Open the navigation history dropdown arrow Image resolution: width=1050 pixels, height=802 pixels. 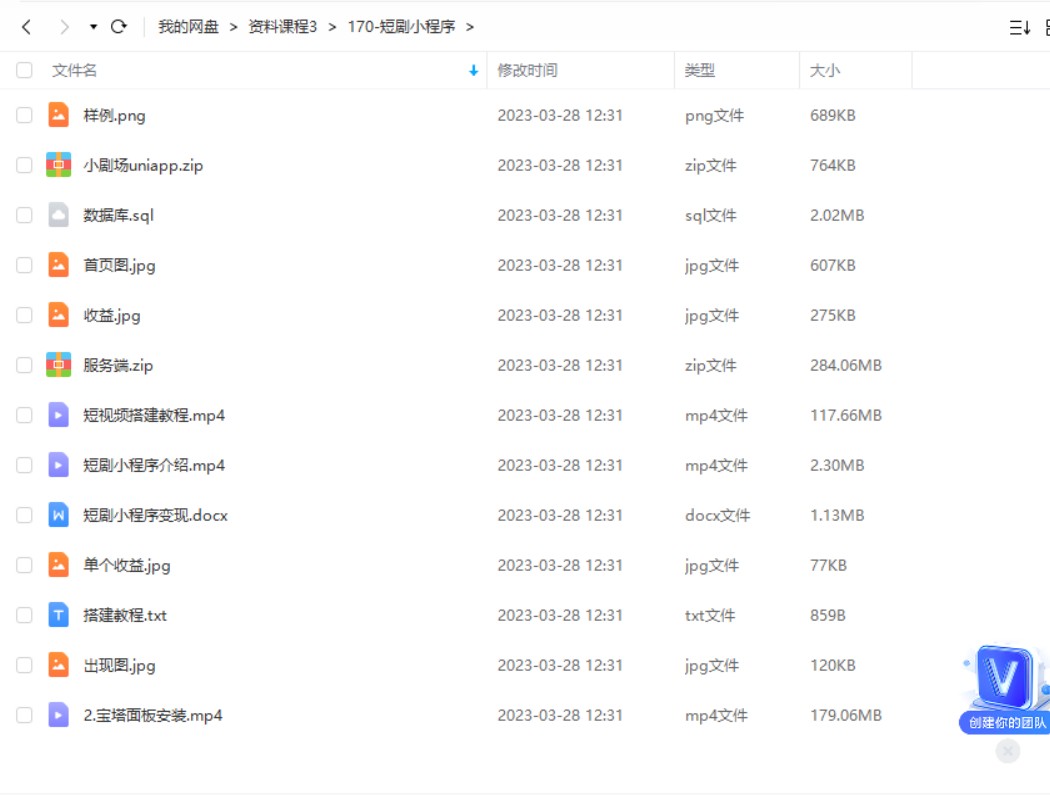click(93, 27)
